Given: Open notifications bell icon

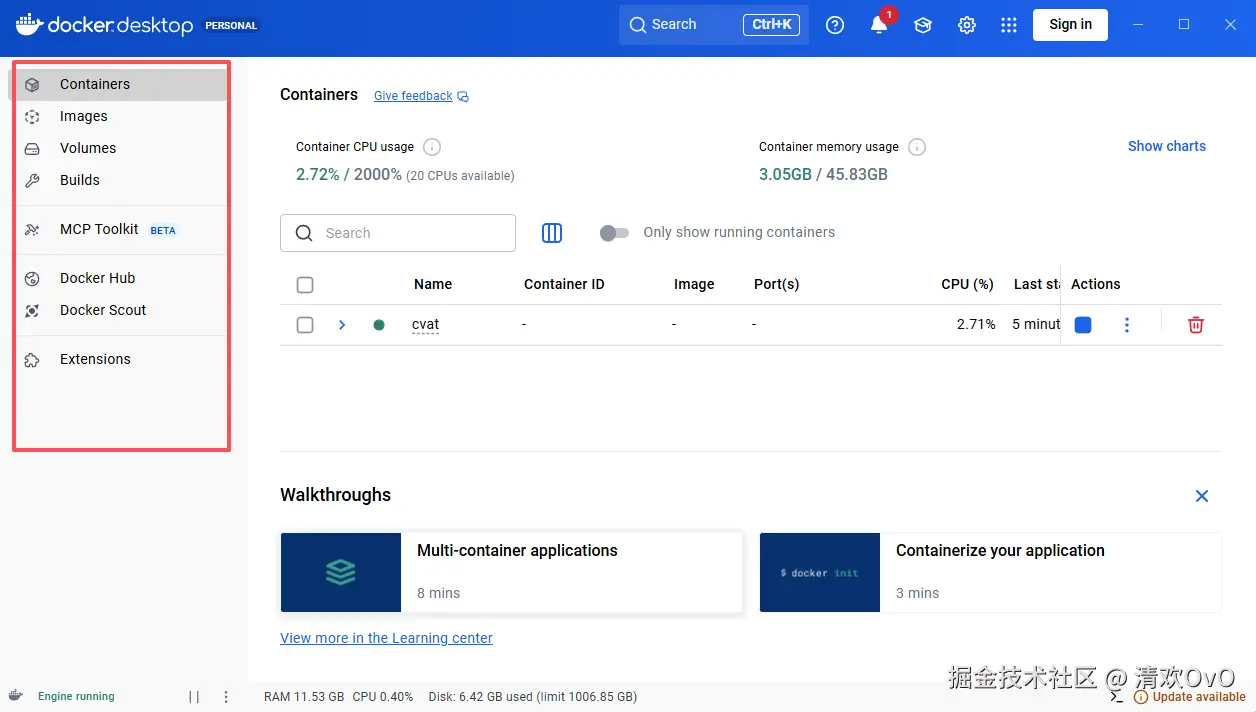Looking at the screenshot, I should pyautogui.click(x=879, y=25).
